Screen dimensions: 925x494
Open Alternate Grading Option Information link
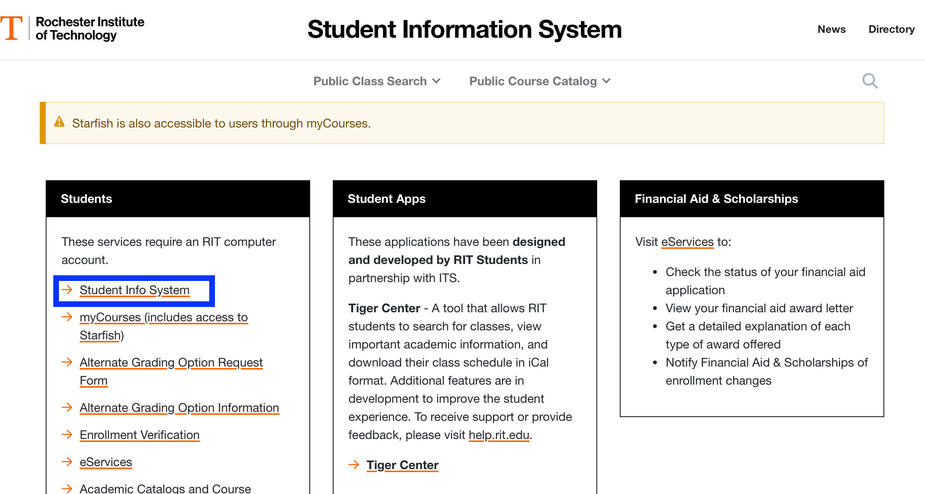point(179,407)
